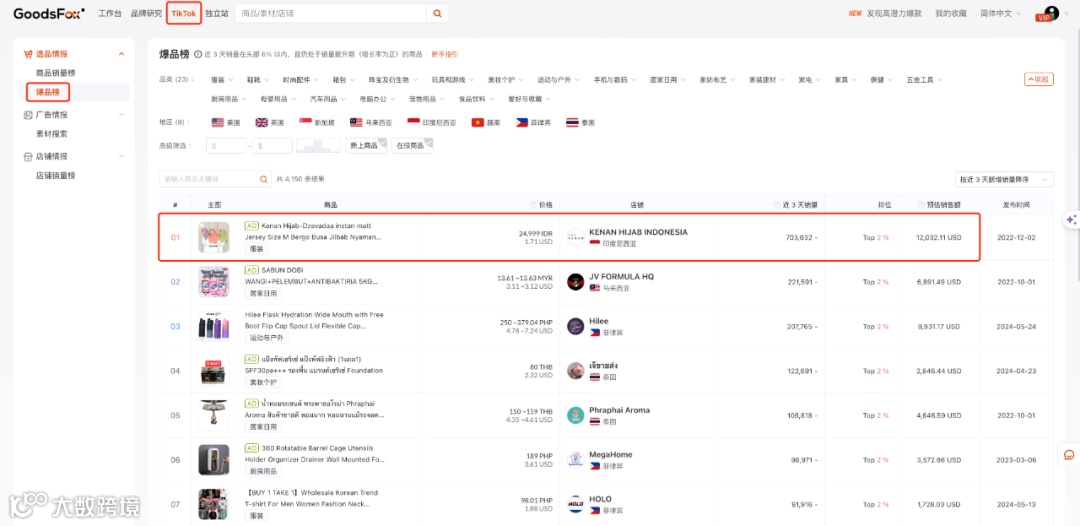Click the HOLO shop logo
Image resolution: width=1080 pixels, height=526 pixels.
coord(575,504)
